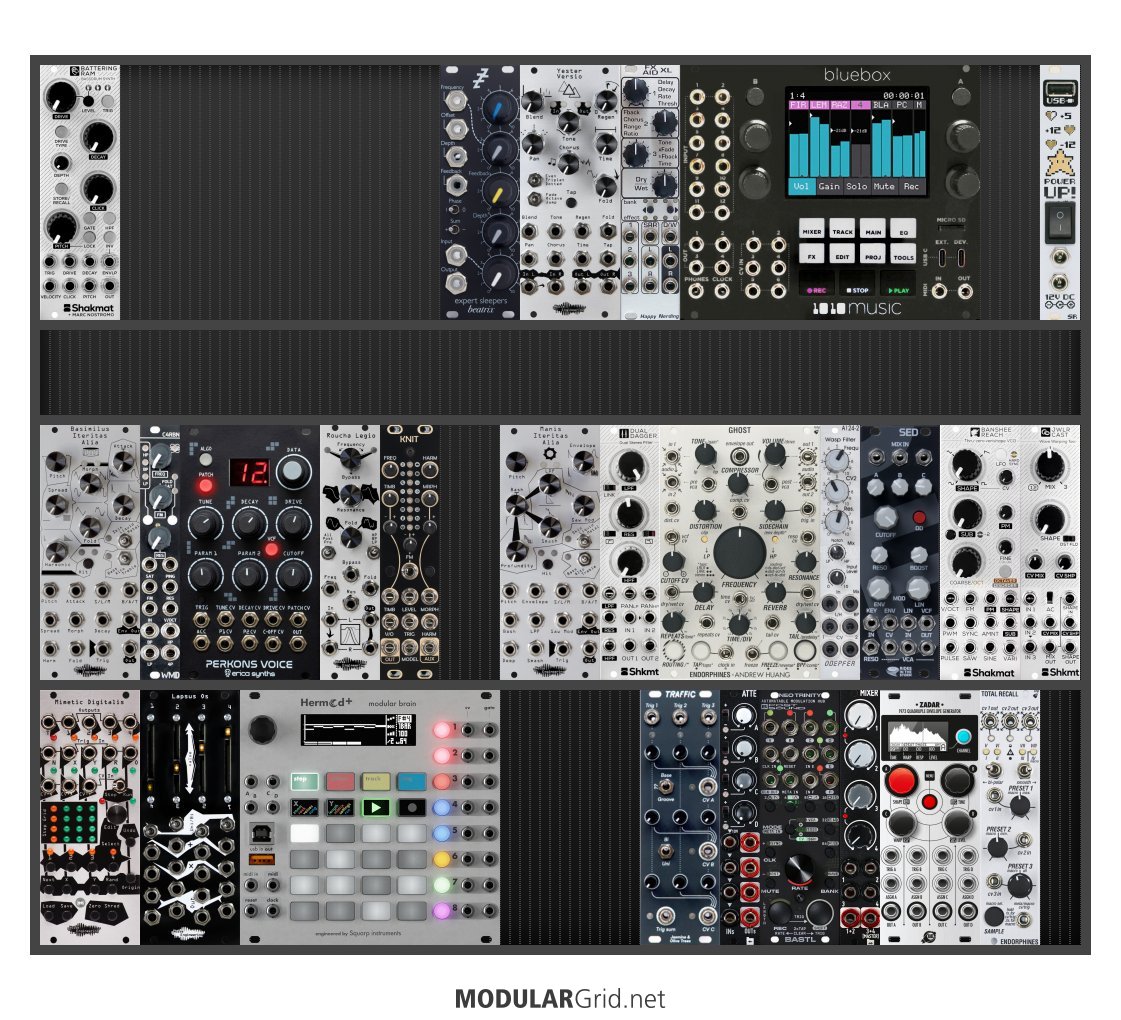Click the USB-B port on Hermod+
The width and height of the screenshot is (1121, 1020).
[x=262, y=833]
